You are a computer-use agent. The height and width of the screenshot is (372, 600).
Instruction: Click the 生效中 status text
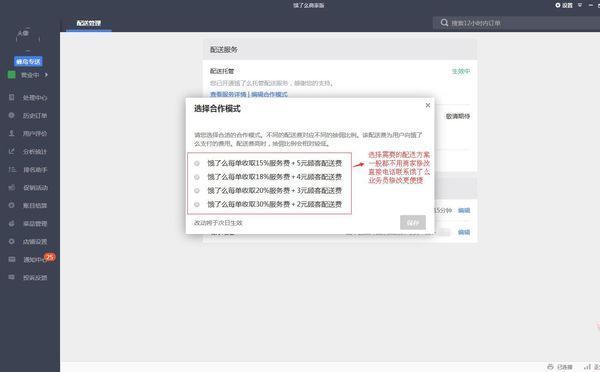click(x=461, y=71)
